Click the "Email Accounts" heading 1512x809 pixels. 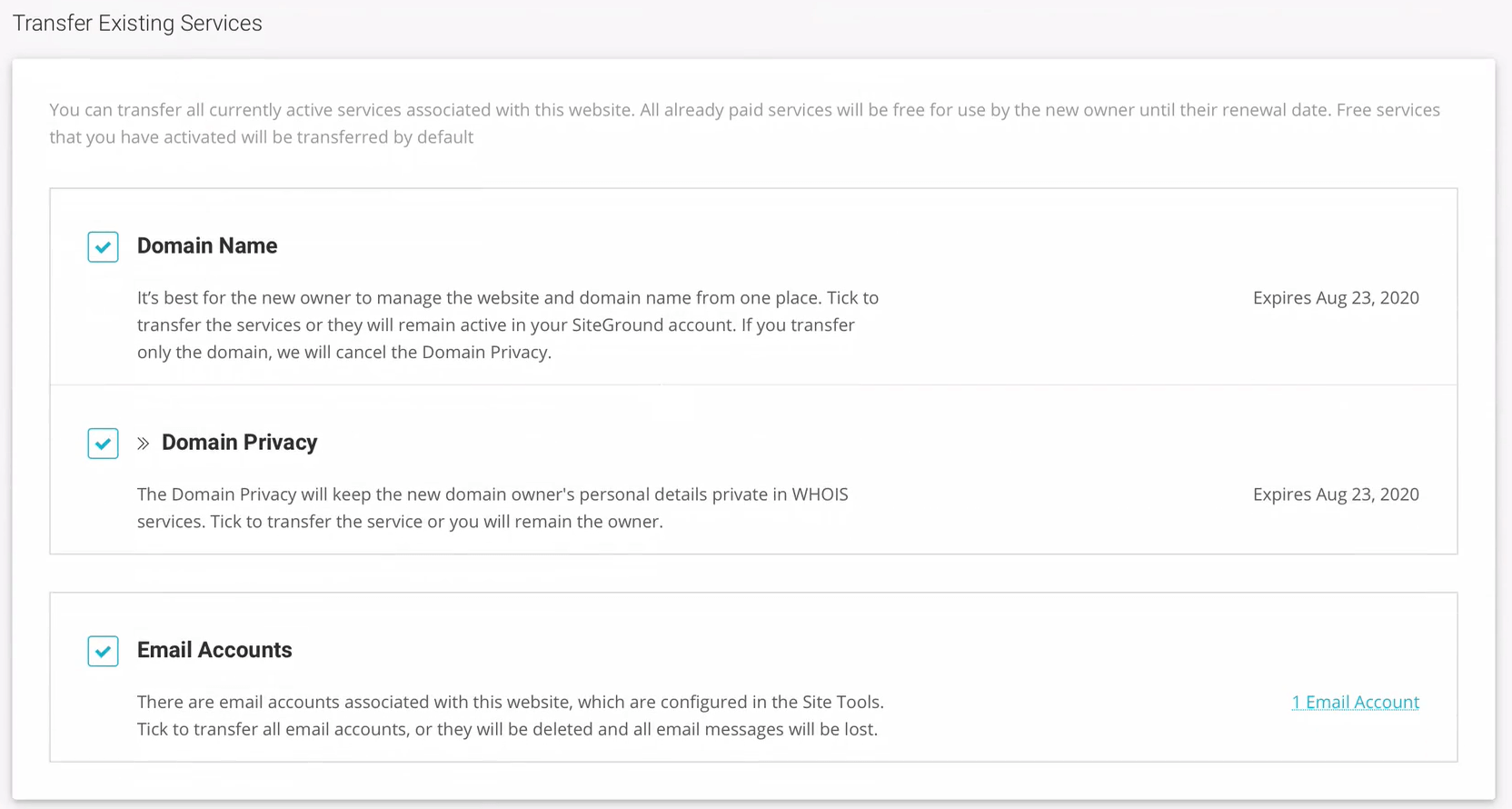214,650
